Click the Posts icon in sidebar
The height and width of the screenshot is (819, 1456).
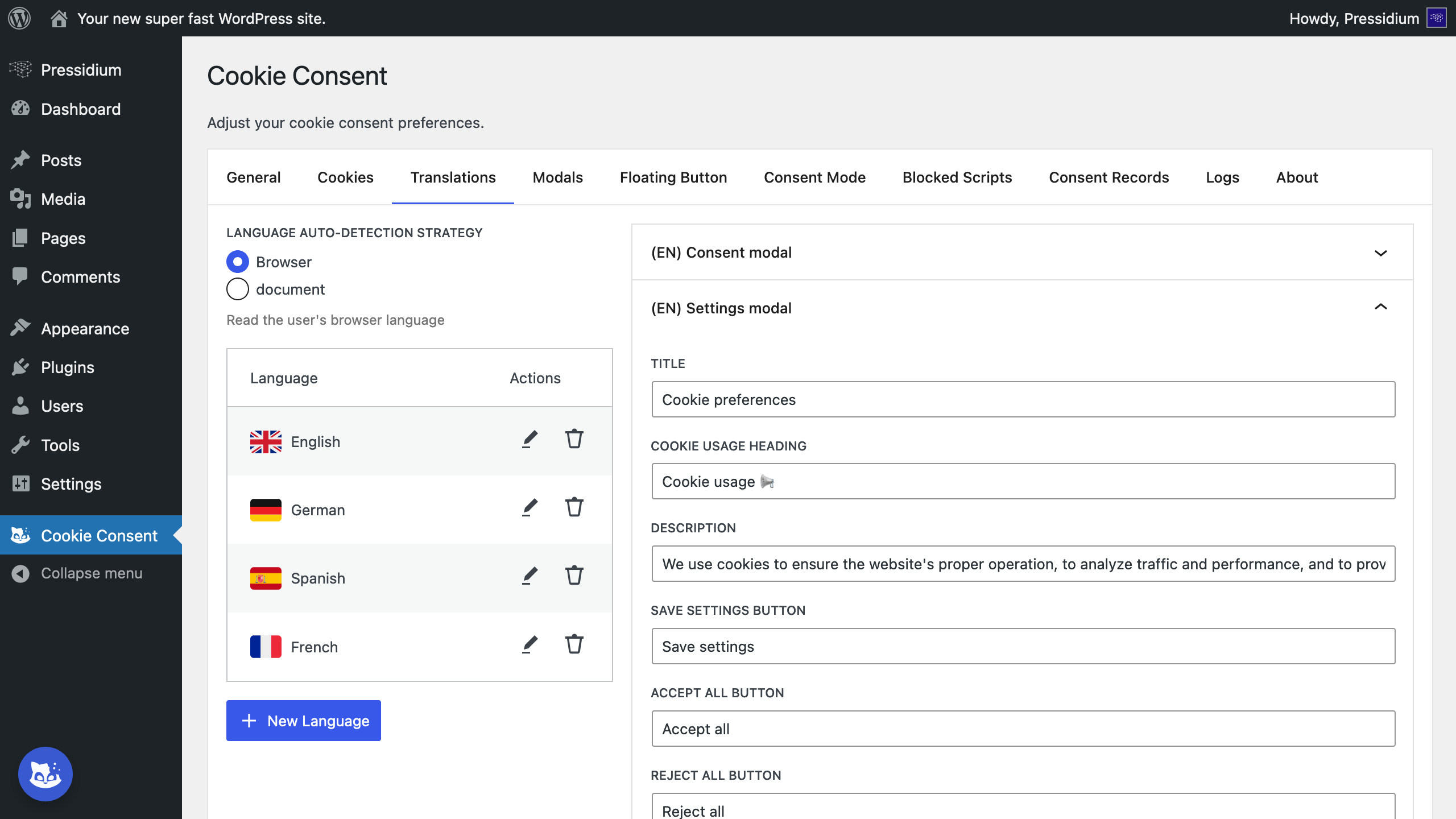coord(20,160)
